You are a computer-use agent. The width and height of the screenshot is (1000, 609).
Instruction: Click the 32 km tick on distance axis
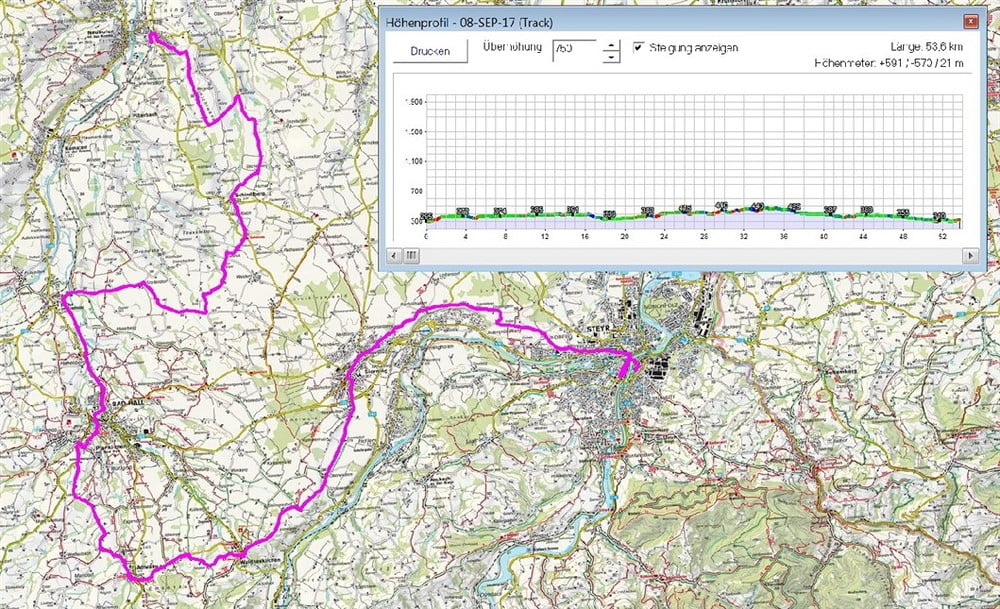[x=744, y=237]
